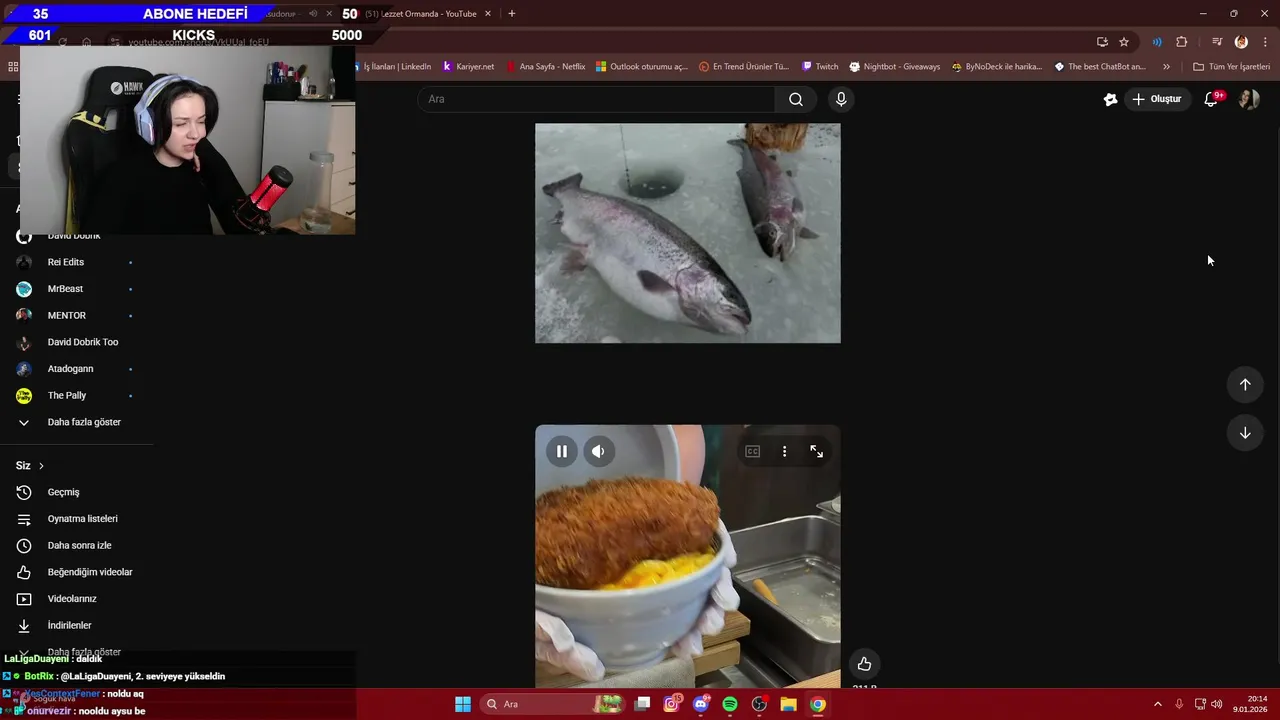This screenshot has width=1280, height=720.
Task: Open The best ChatBot bookmark
Action: pos(1100,67)
